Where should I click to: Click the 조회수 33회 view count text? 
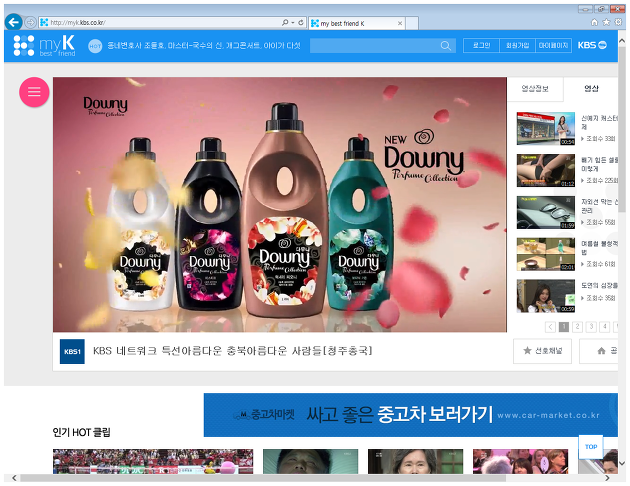[600, 139]
